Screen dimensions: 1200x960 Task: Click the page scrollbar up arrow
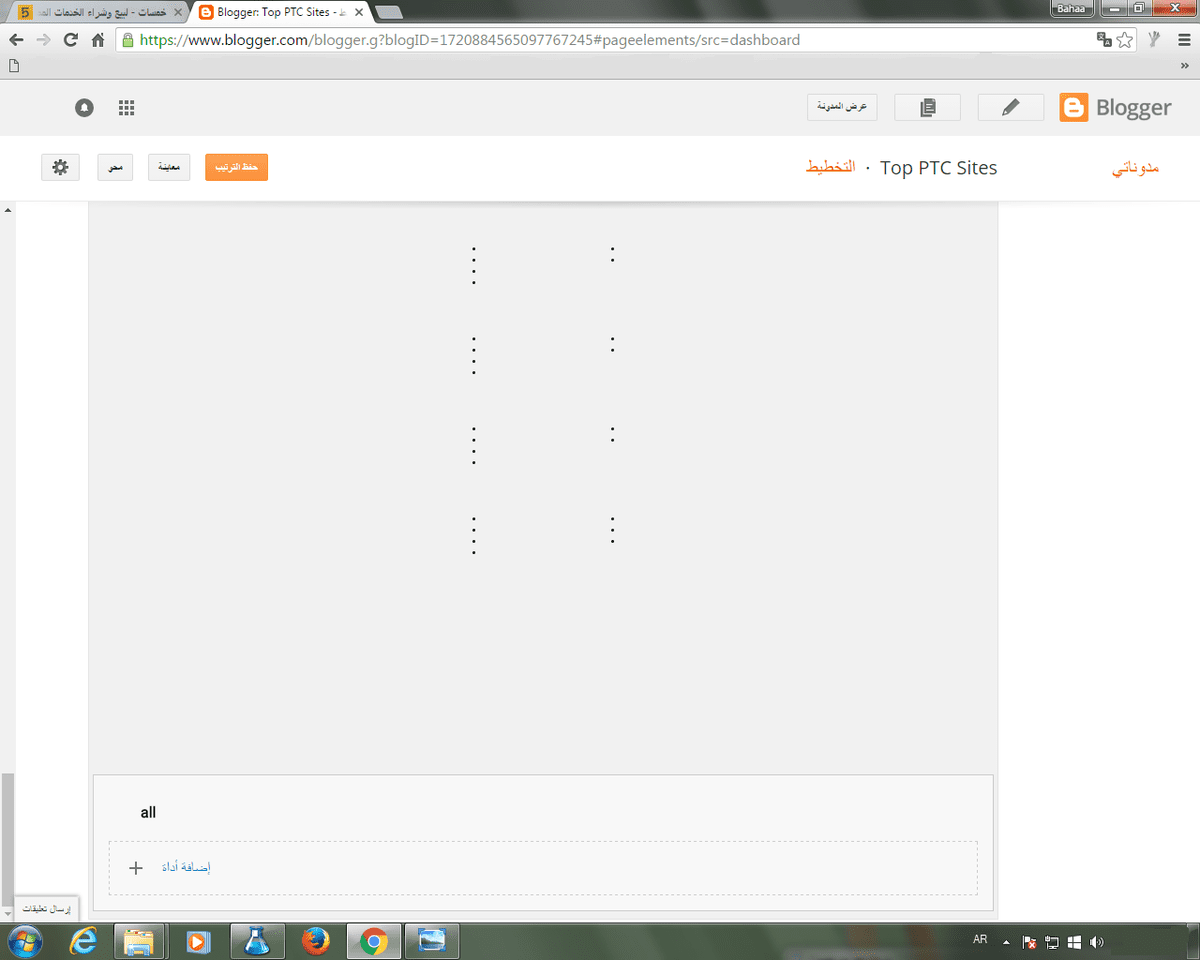pos(8,211)
